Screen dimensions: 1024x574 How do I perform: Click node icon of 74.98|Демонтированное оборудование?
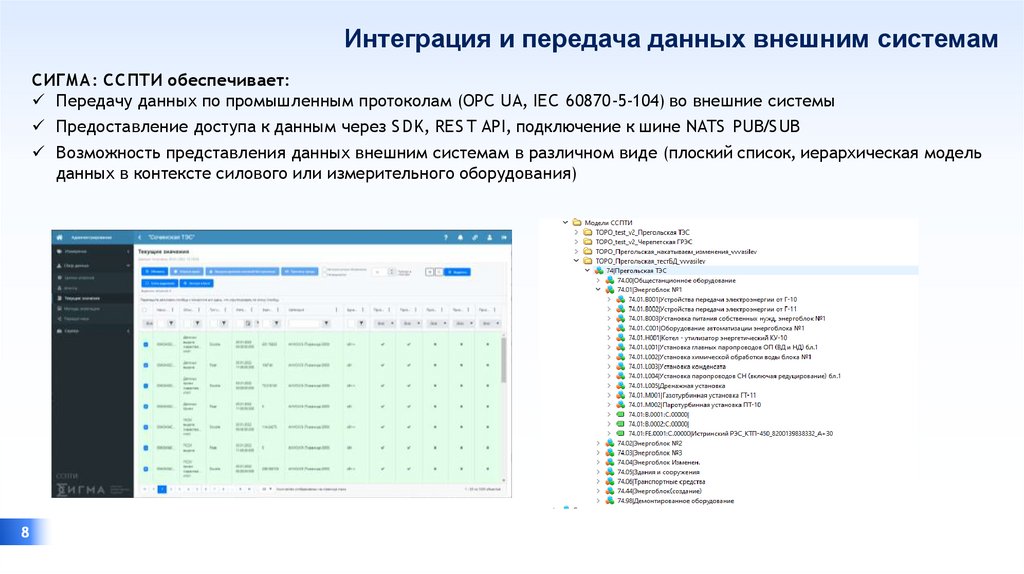[x=610, y=501]
